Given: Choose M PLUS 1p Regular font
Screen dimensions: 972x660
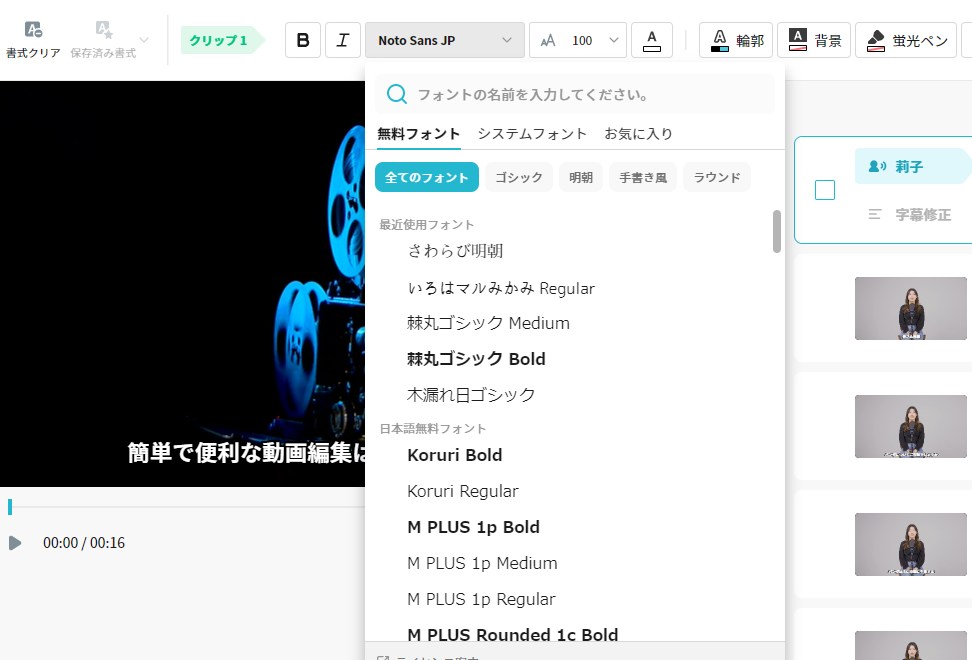Looking at the screenshot, I should coord(481,599).
